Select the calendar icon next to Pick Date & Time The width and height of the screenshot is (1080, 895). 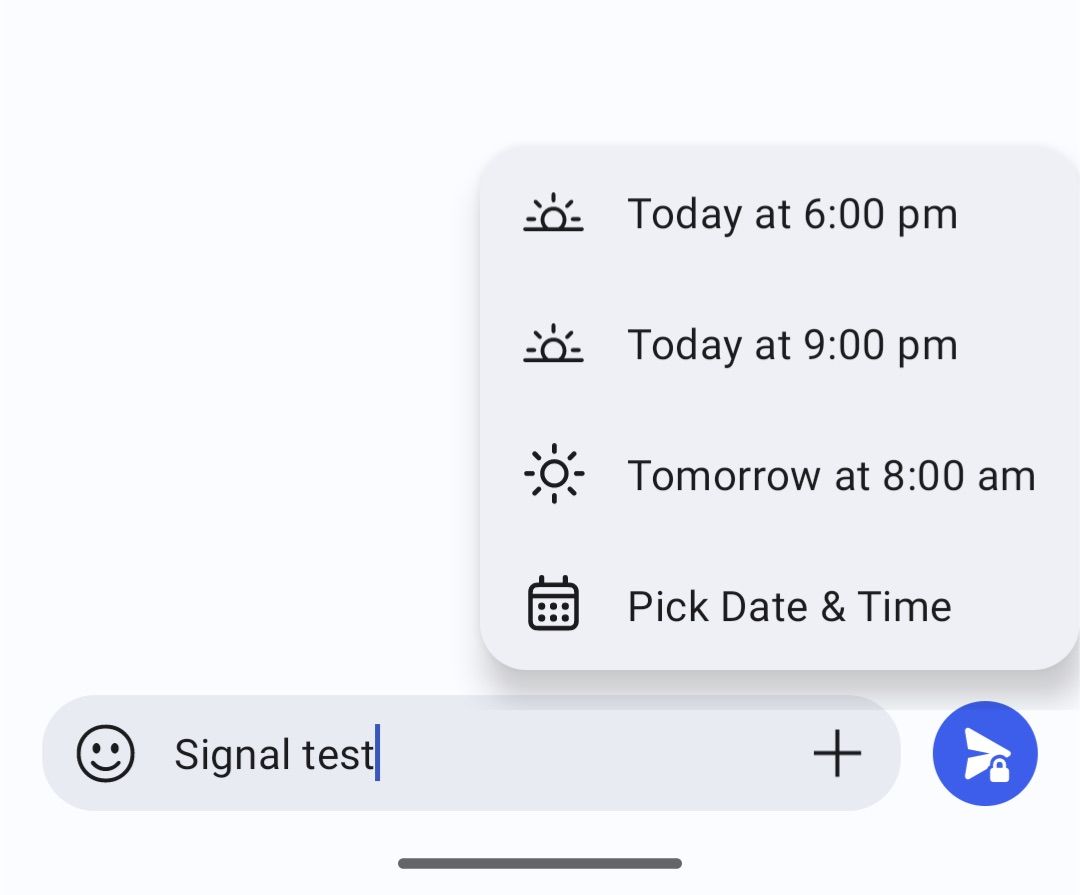554,602
